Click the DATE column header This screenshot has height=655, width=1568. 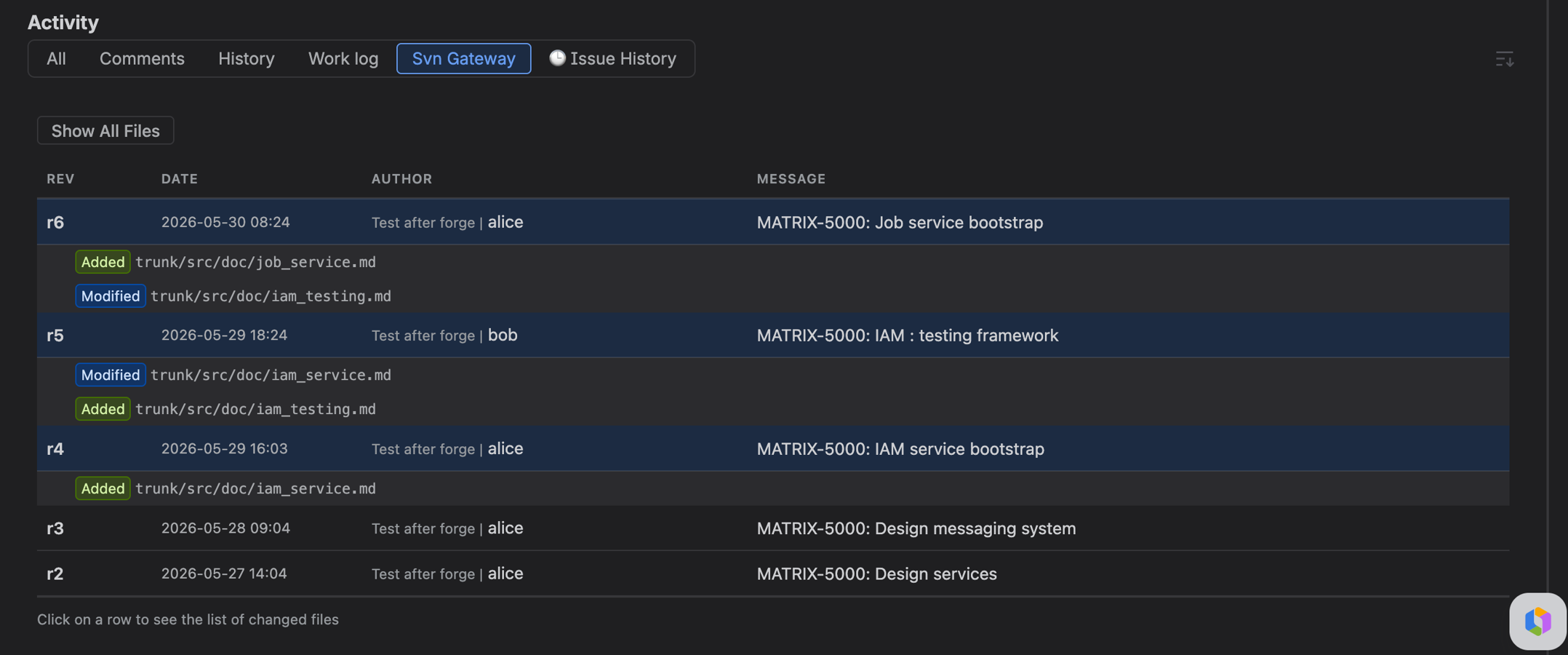pyautogui.click(x=180, y=178)
